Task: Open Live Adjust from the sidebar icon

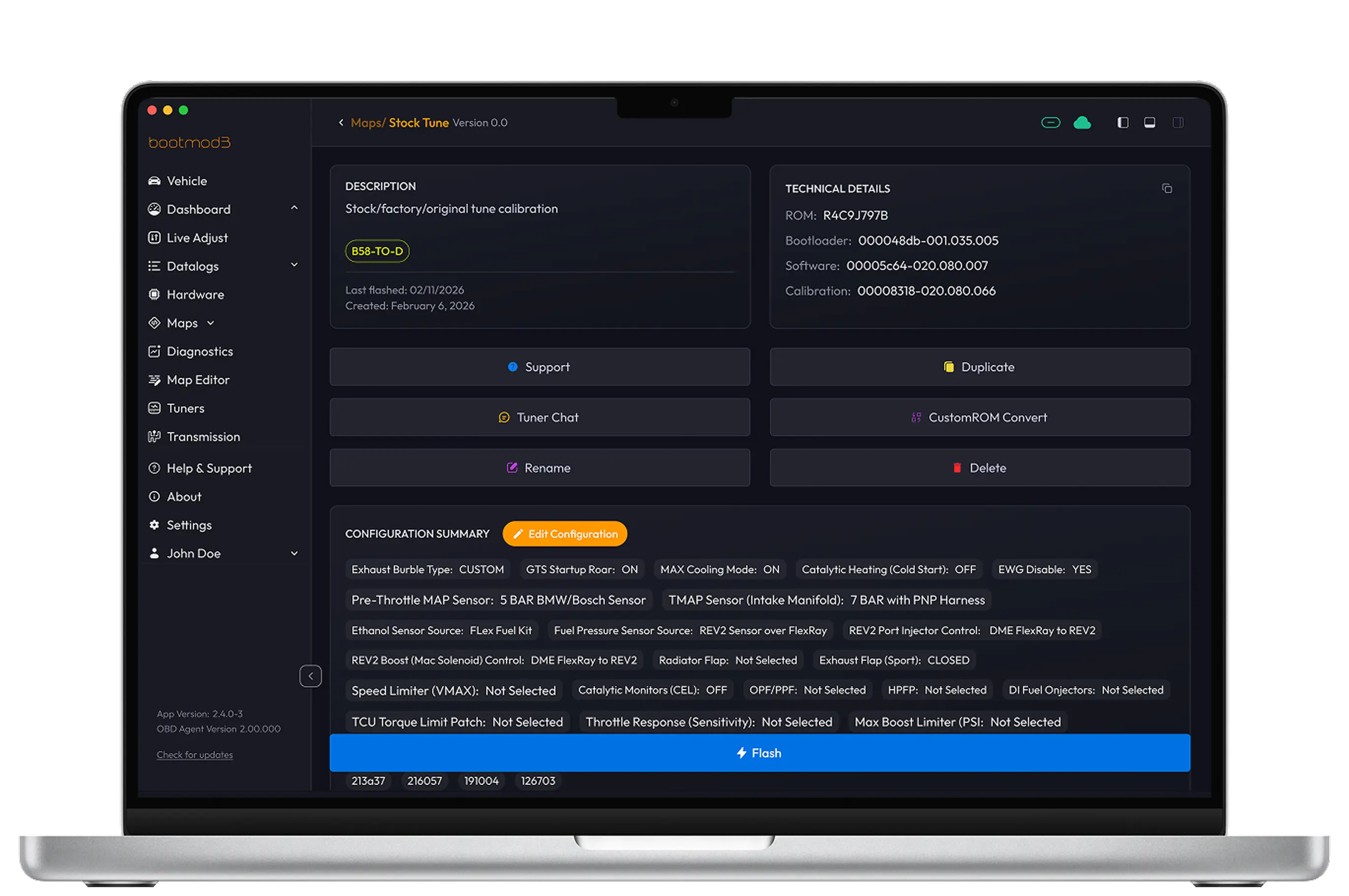Action: point(154,238)
